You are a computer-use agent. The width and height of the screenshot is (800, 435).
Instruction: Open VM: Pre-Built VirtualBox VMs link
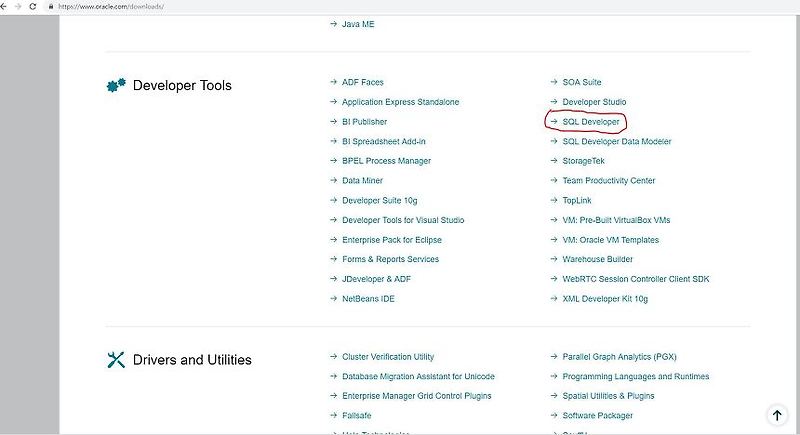point(616,220)
